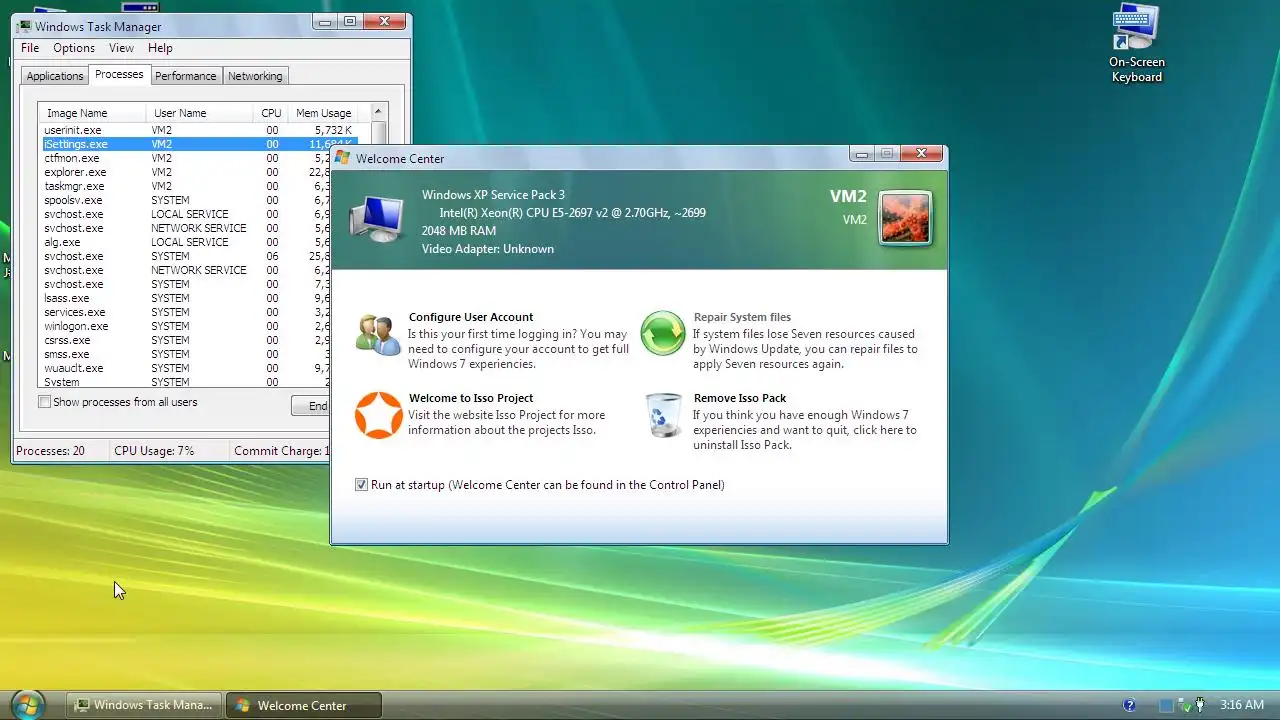Open the Repair System files link

coord(742,317)
